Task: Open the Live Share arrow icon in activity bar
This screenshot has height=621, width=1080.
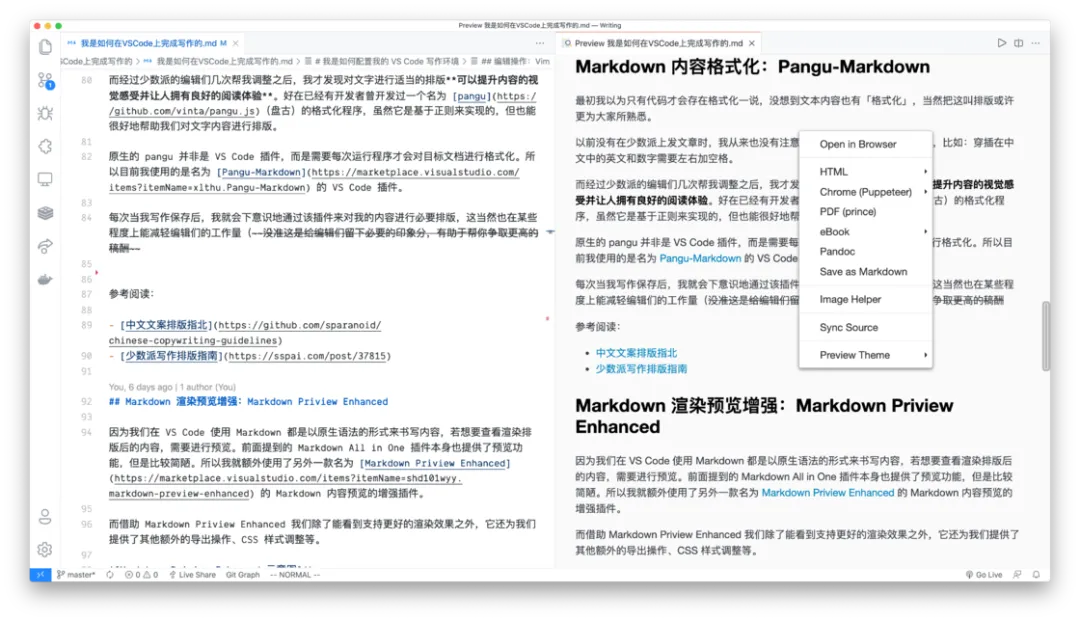Action: (45, 246)
